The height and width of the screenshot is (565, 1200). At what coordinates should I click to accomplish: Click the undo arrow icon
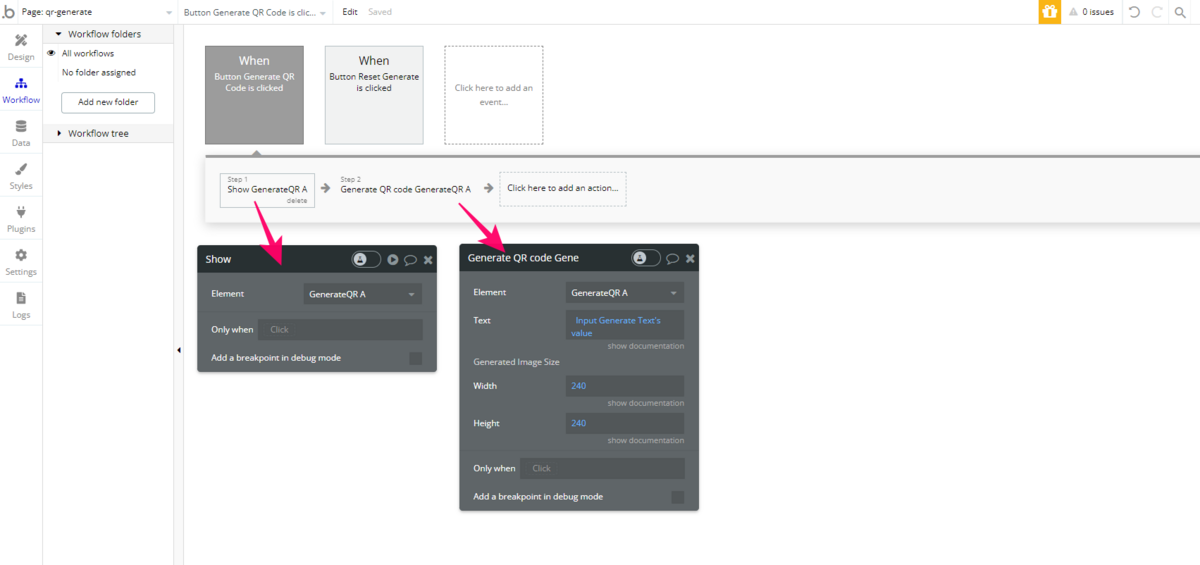pos(1134,12)
